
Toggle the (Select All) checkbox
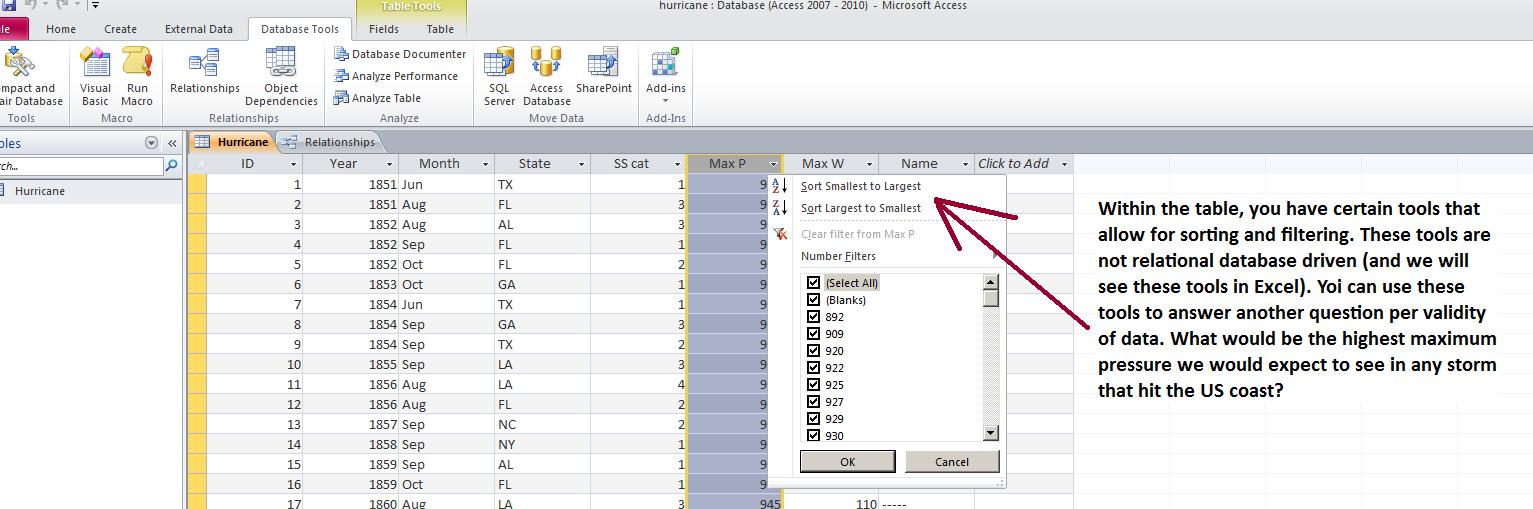pyautogui.click(x=813, y=283)
